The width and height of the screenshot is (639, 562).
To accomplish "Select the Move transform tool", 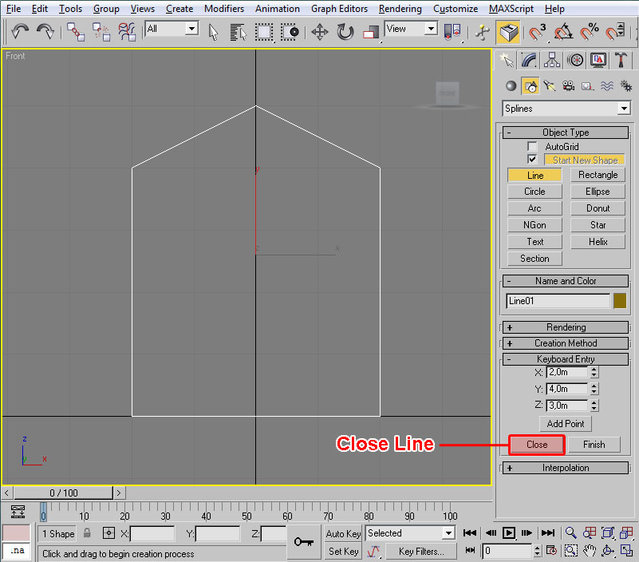I will pos(320,31).
